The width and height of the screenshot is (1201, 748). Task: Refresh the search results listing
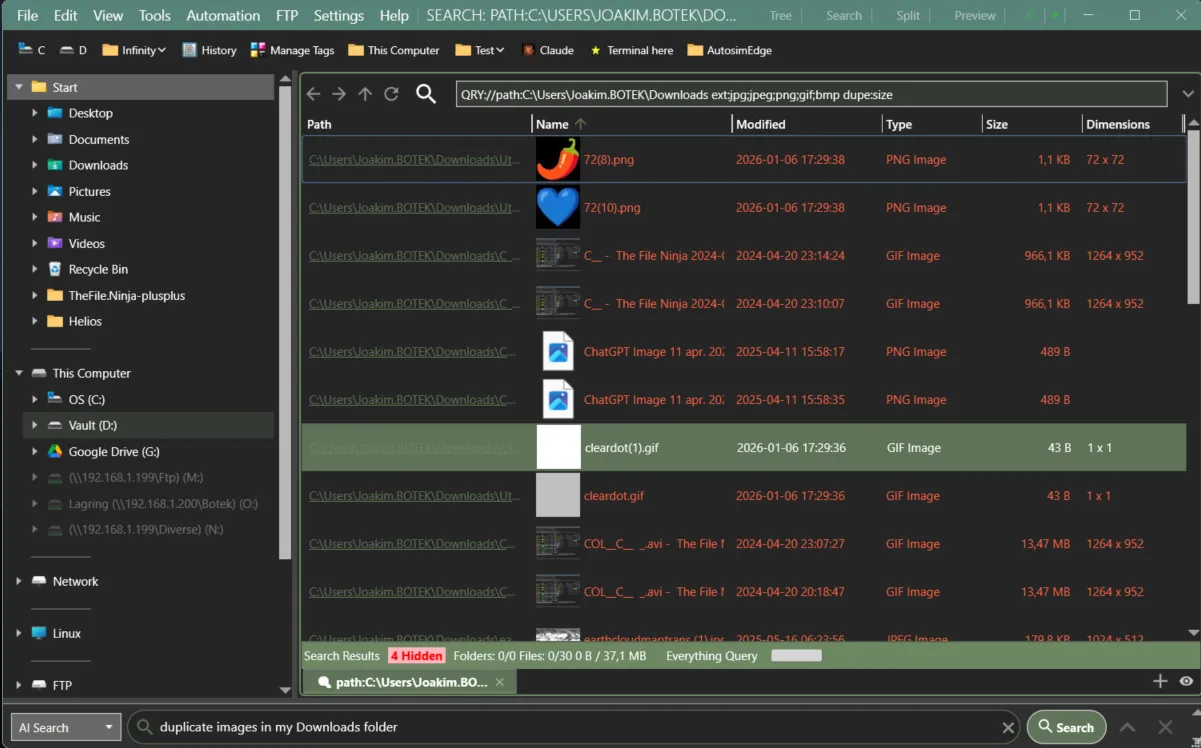click(391, 93)
